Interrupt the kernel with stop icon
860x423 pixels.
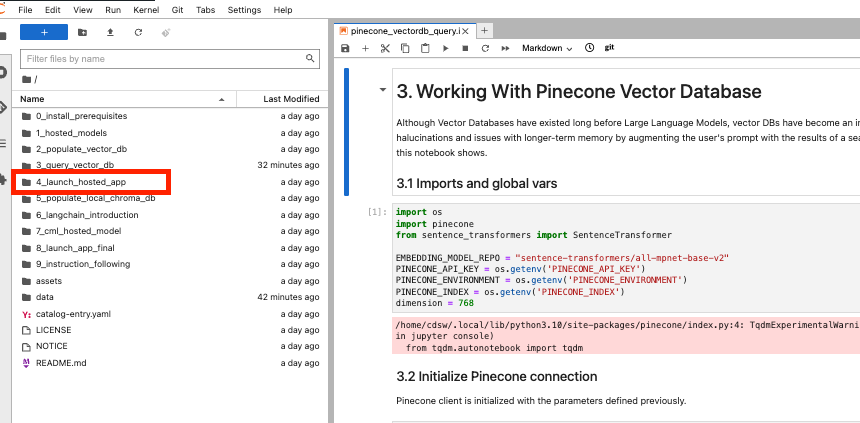click(465, 48)
